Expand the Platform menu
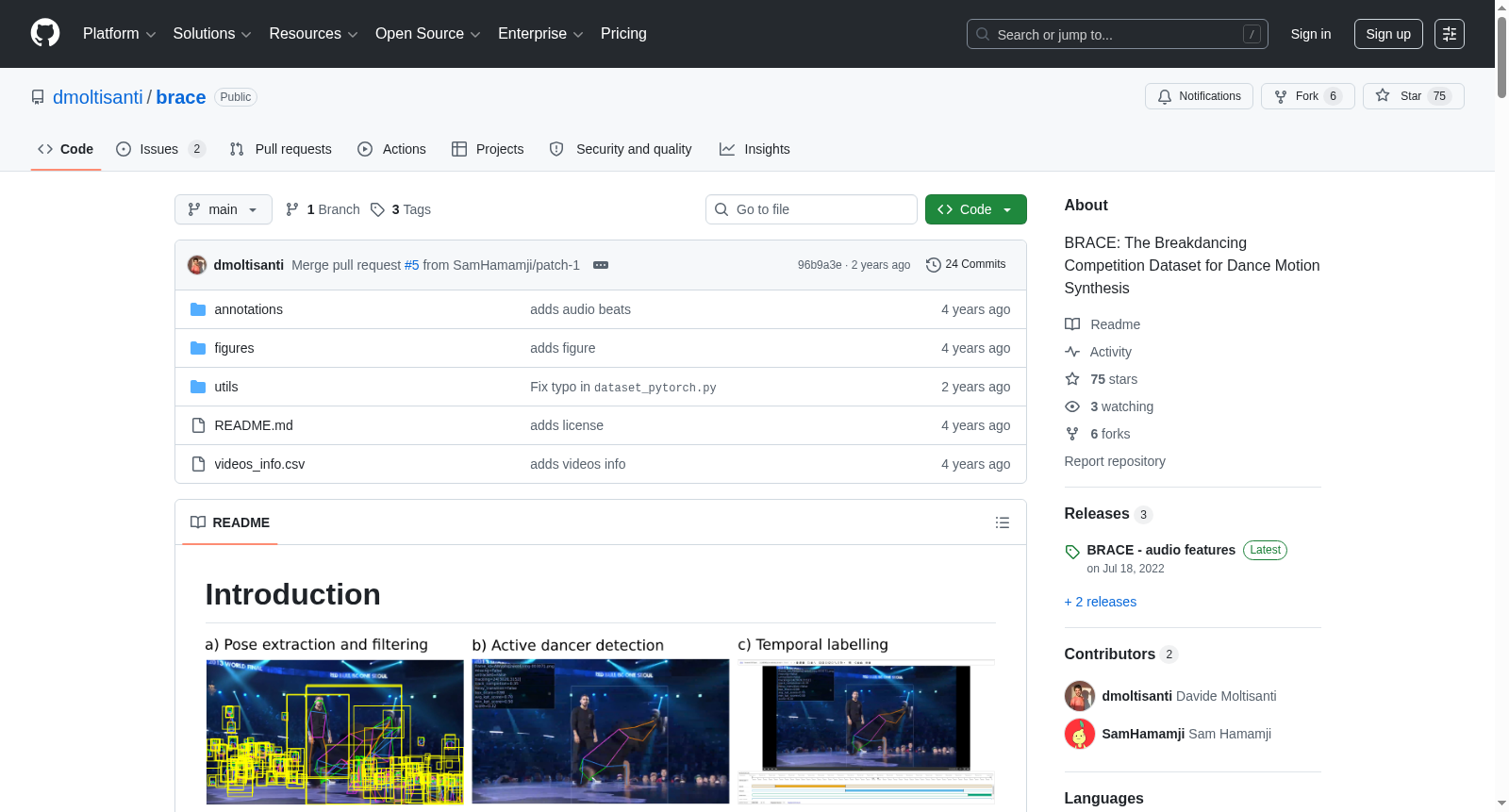Screen dimensions: 1509x812 [120, 34]
